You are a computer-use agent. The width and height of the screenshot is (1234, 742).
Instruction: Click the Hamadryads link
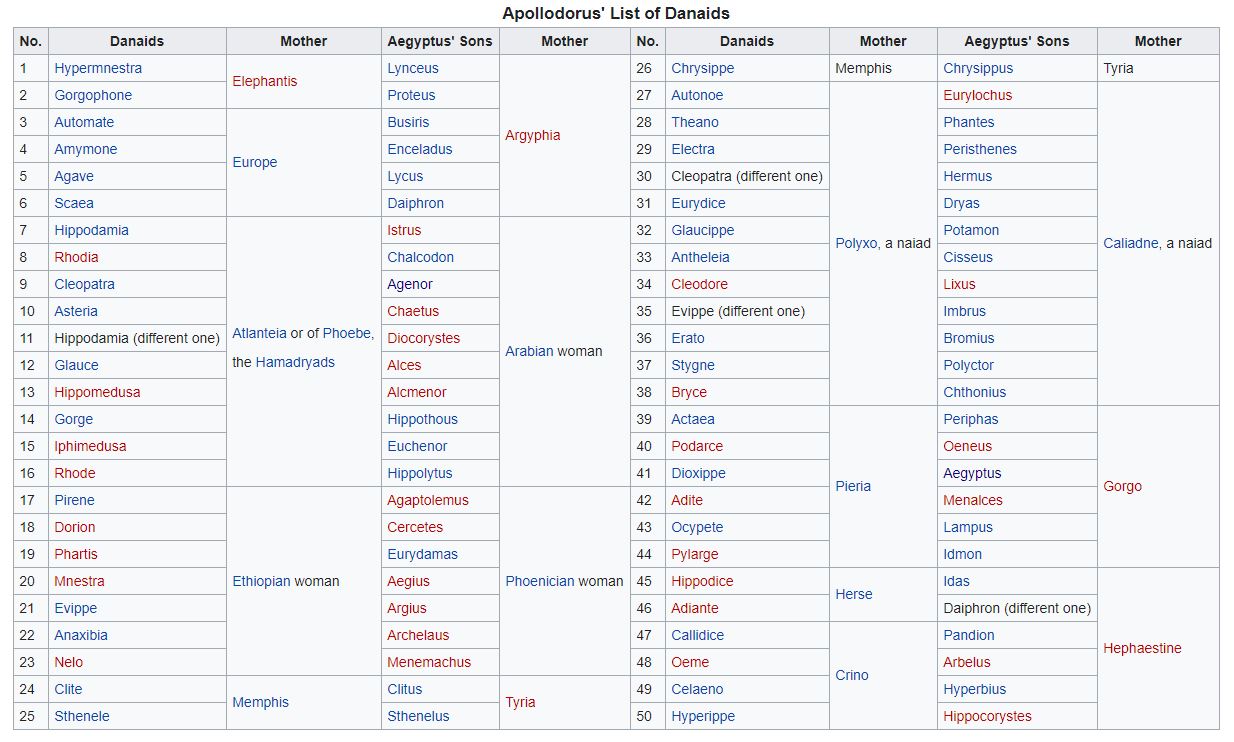click(295, 362)
